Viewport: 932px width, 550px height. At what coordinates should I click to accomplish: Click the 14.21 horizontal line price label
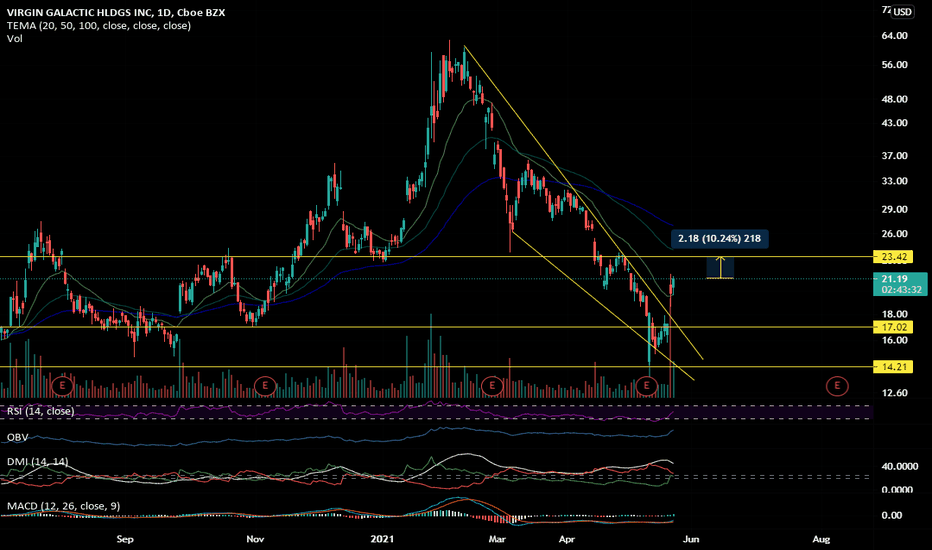893,367
